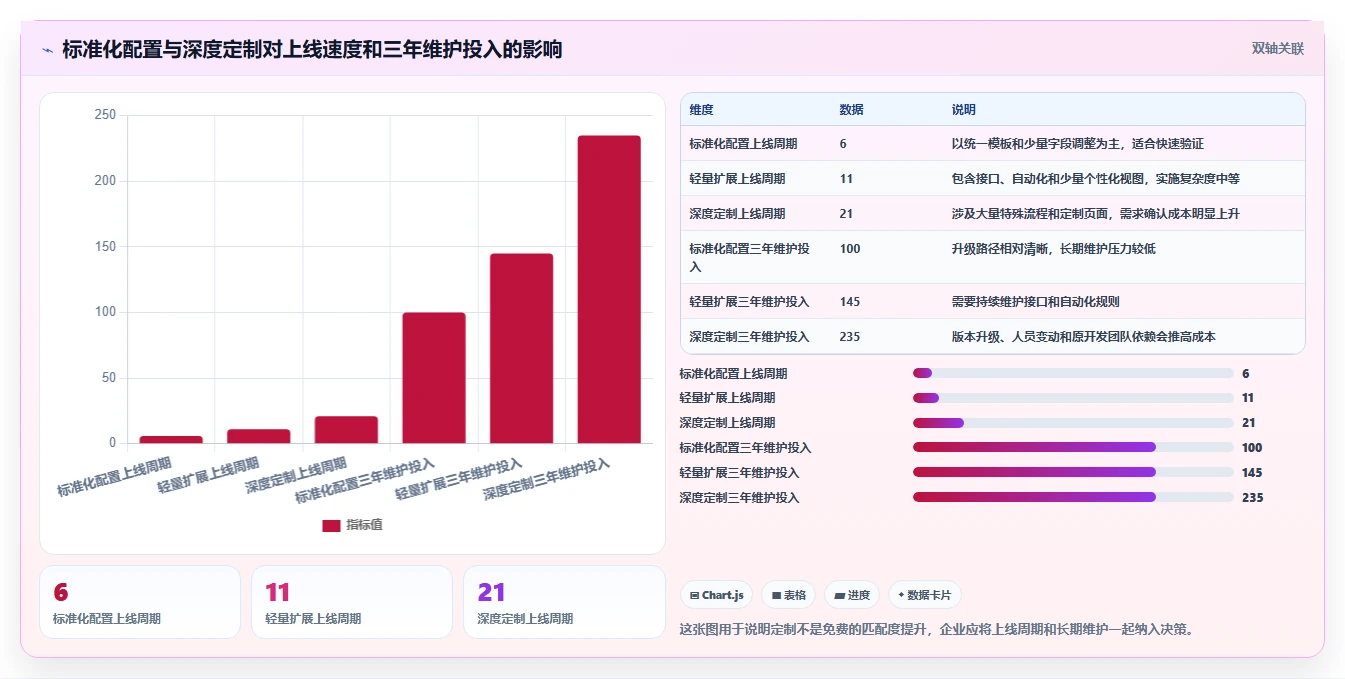Click the progress bar for 标准化配置上线周期
Image resolution: width=1345 pixels, height=679 pixels.
click(x=1073, y=373)
